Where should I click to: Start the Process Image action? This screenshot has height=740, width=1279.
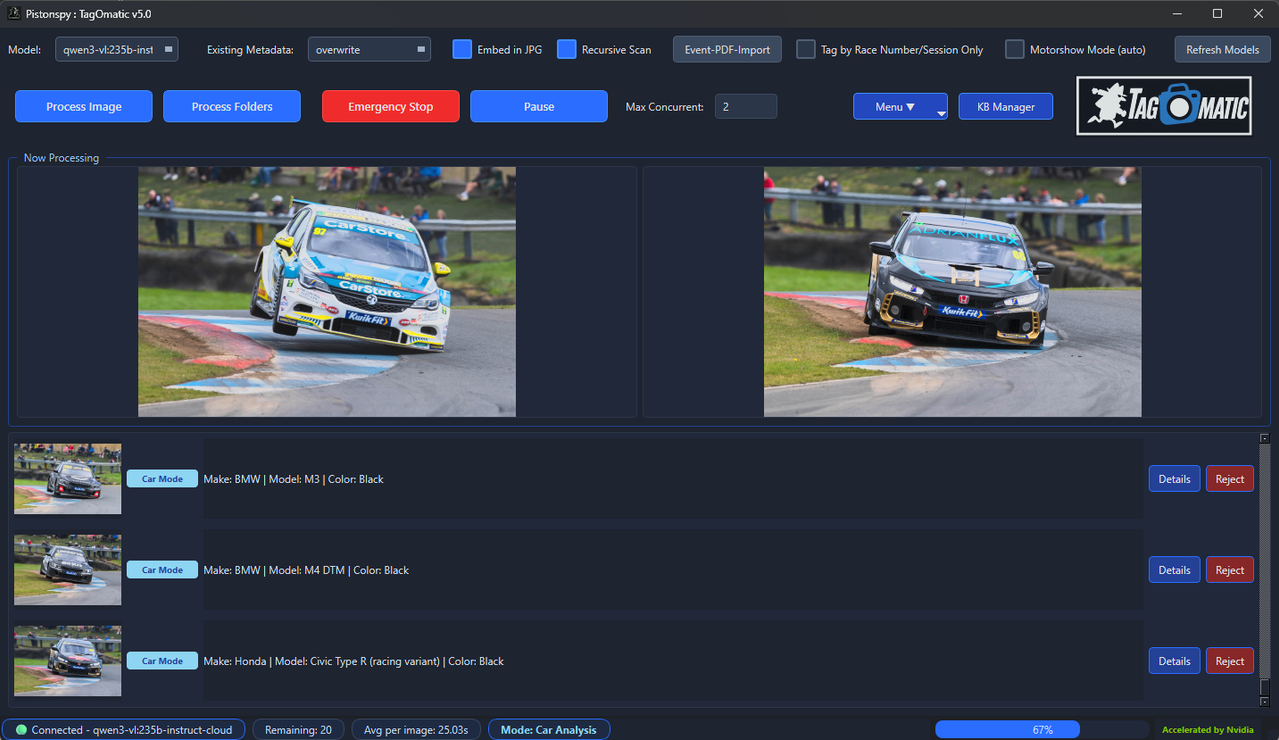coord(84,106)
